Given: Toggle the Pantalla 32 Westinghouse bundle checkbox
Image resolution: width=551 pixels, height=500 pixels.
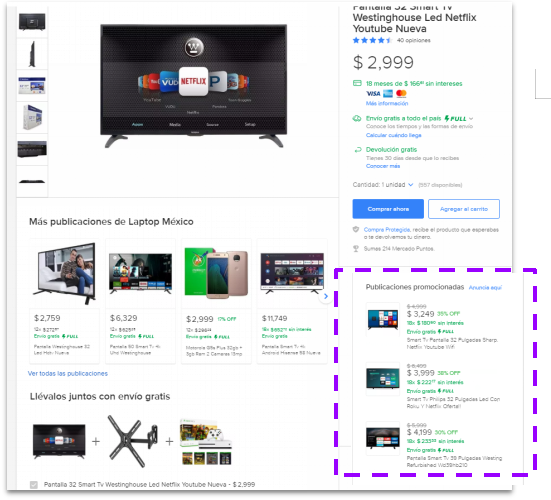Looking at the screenshot, I should coord(34,485).
